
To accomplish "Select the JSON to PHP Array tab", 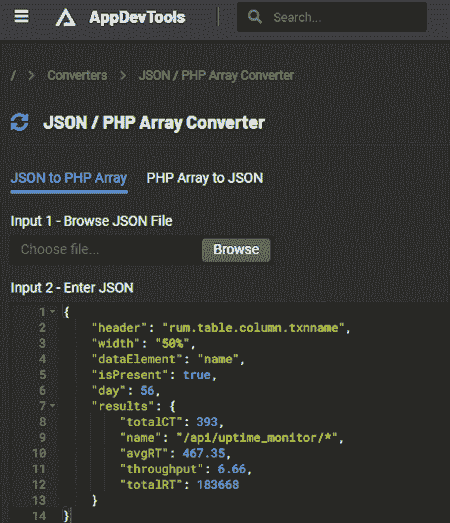I will [x=69, y=178].
